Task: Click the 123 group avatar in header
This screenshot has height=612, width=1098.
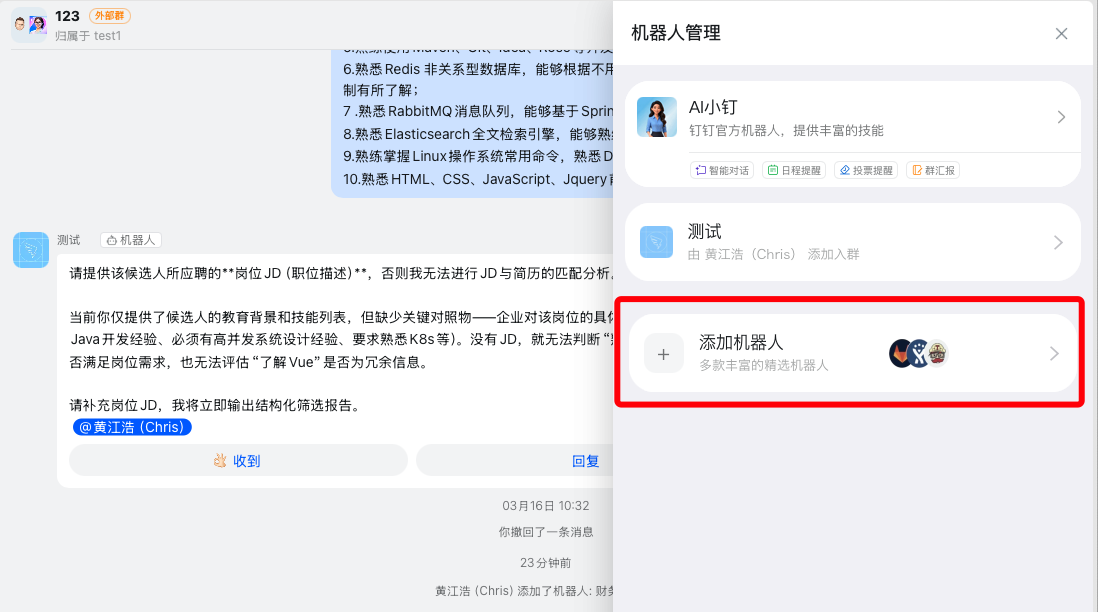Action: 29,24
